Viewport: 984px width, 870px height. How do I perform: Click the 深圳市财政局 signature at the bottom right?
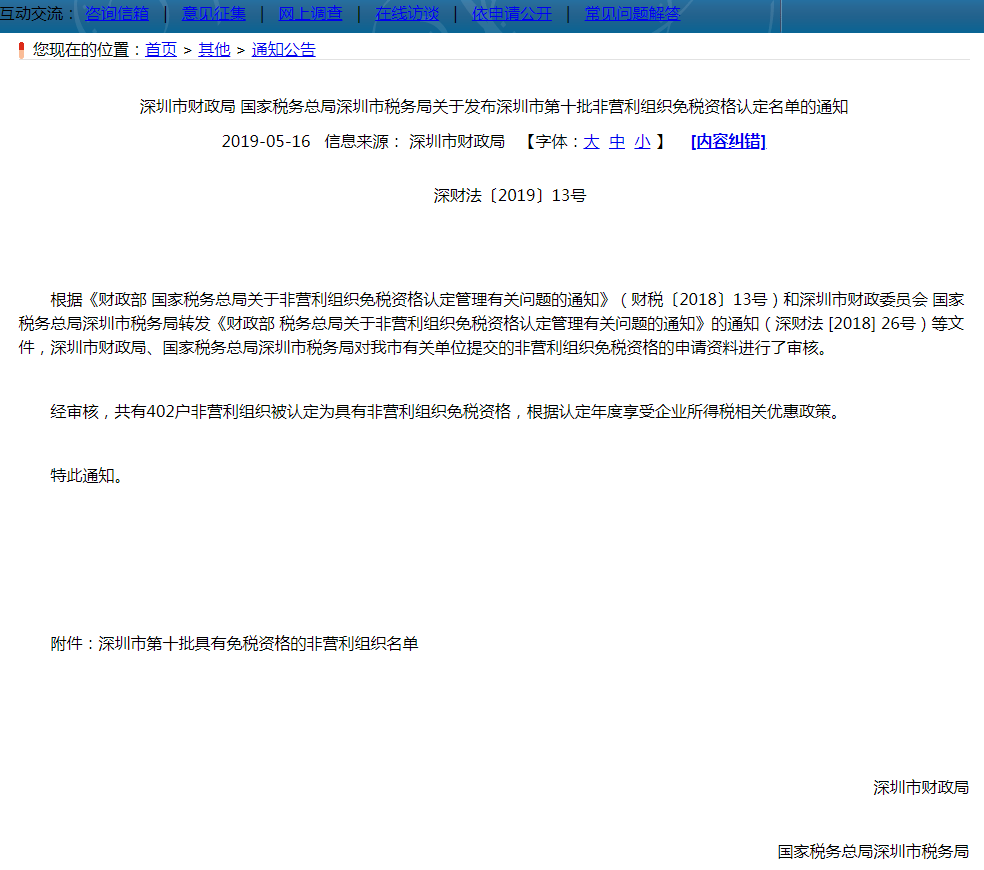click(x=920, y=788)
